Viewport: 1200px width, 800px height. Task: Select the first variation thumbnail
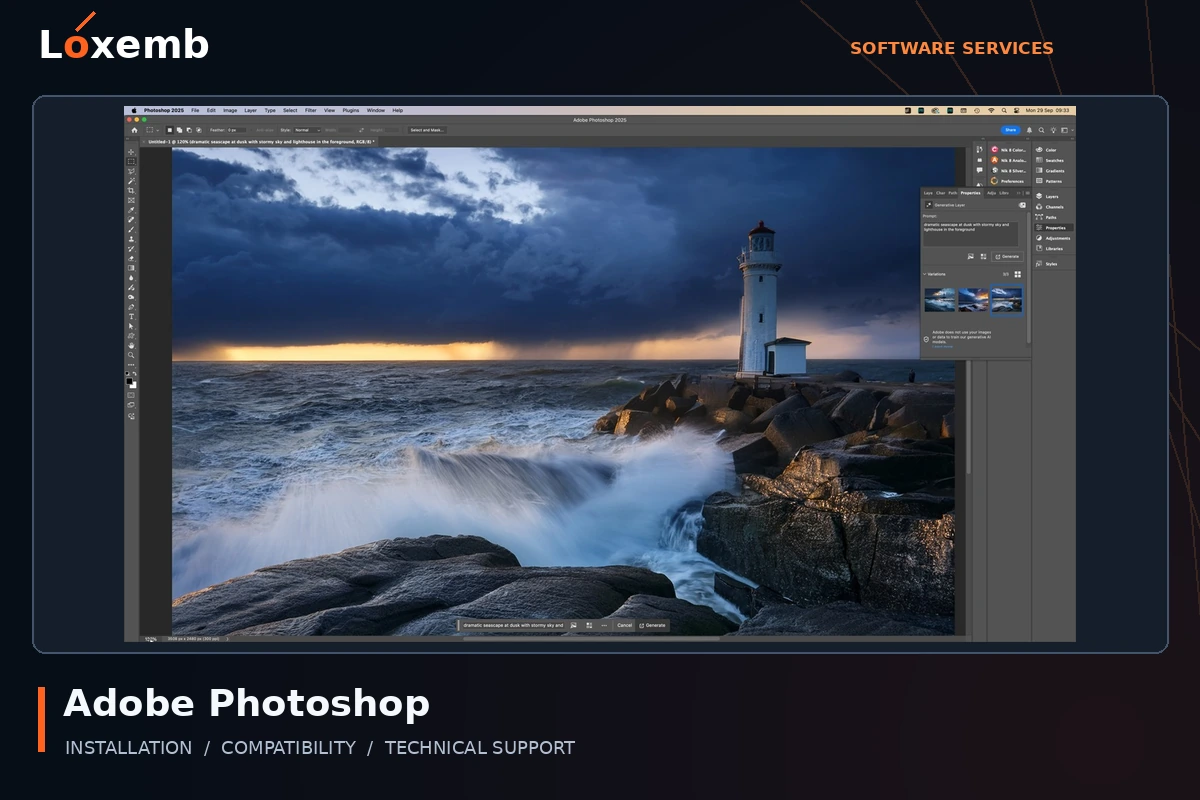(x=940, y=300)
